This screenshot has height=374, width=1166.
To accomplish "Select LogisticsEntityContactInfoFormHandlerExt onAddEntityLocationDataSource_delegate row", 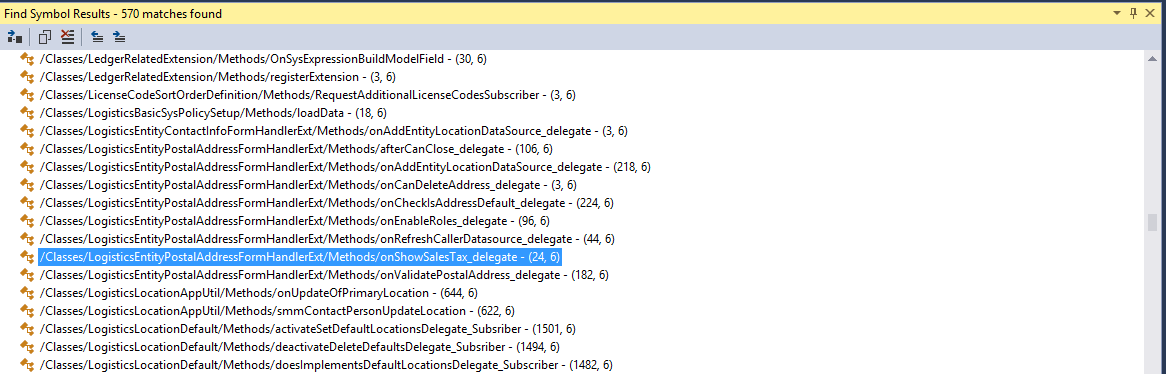I will pyautogui.click(x=334, y=131).
